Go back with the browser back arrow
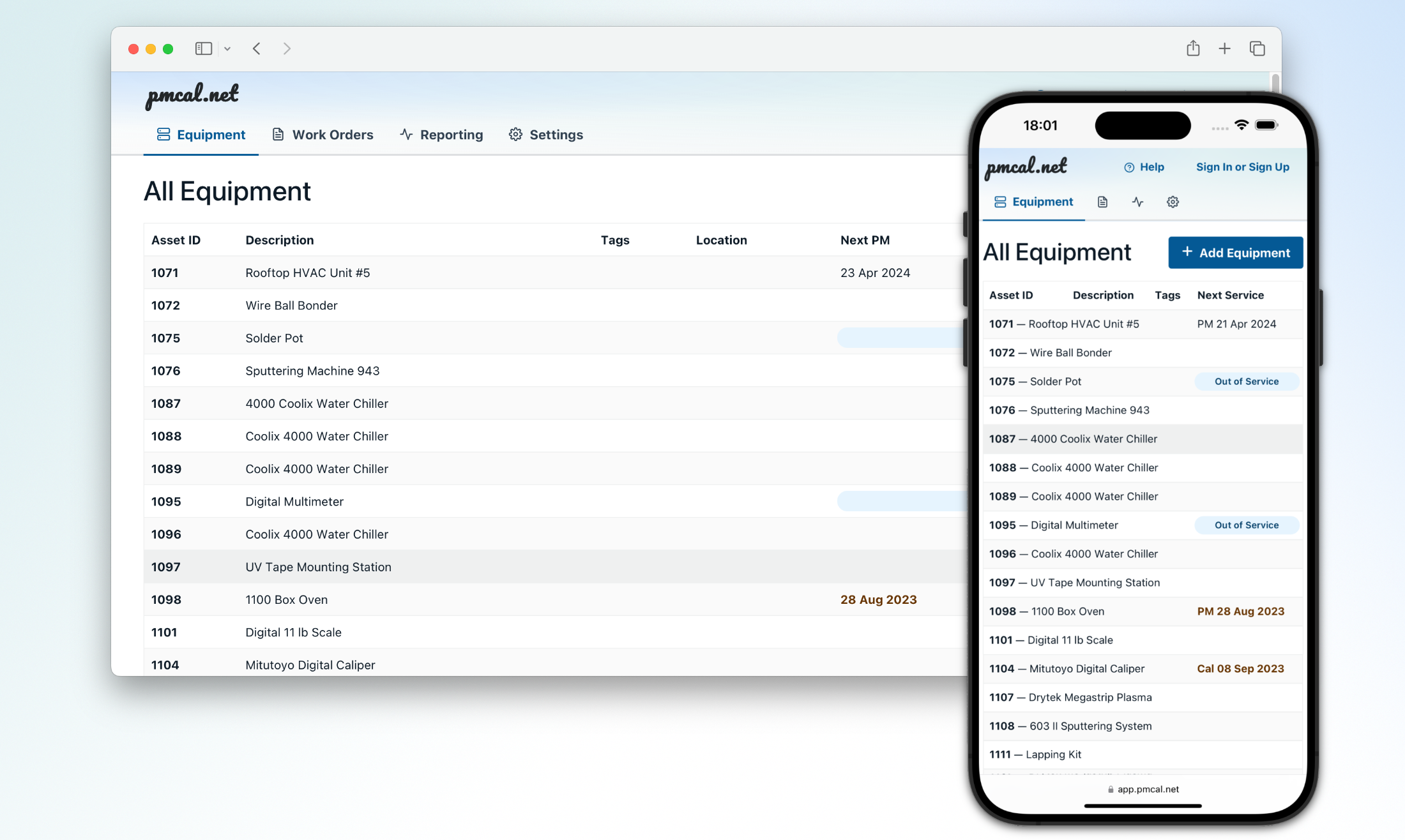1405x840 pixels. [257, 49]
